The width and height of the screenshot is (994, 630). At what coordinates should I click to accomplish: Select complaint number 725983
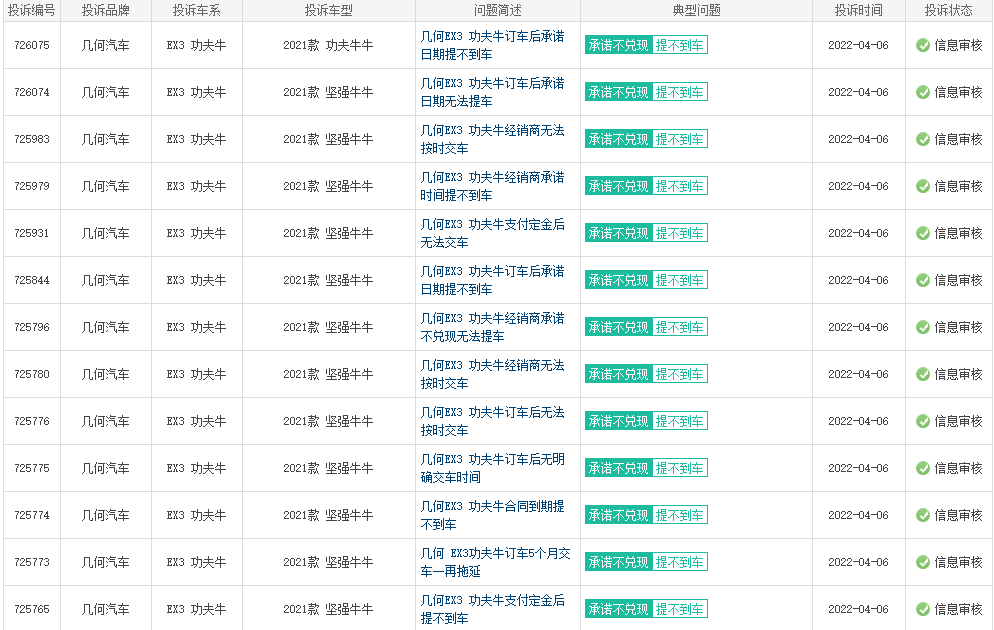[x=32, y=139]
